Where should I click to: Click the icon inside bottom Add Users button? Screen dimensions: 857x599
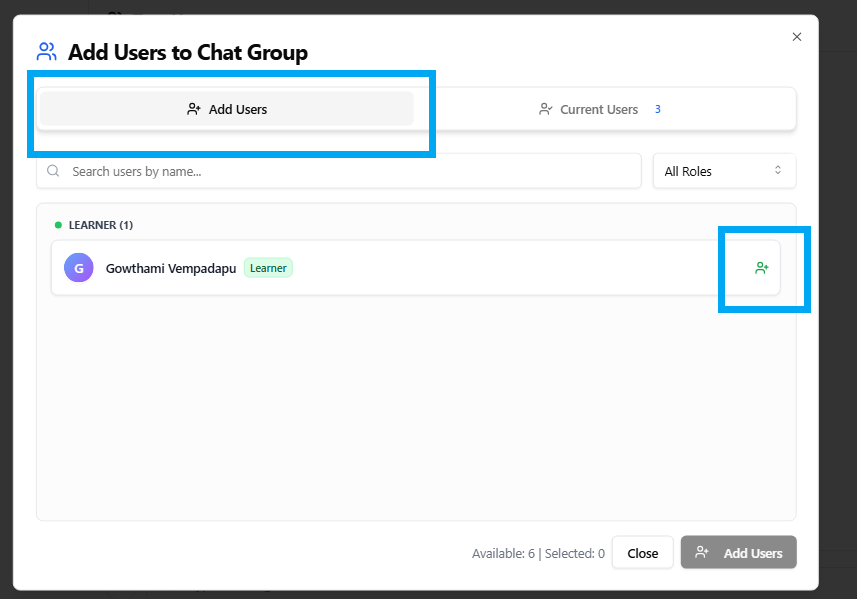[x=702, y=553]
